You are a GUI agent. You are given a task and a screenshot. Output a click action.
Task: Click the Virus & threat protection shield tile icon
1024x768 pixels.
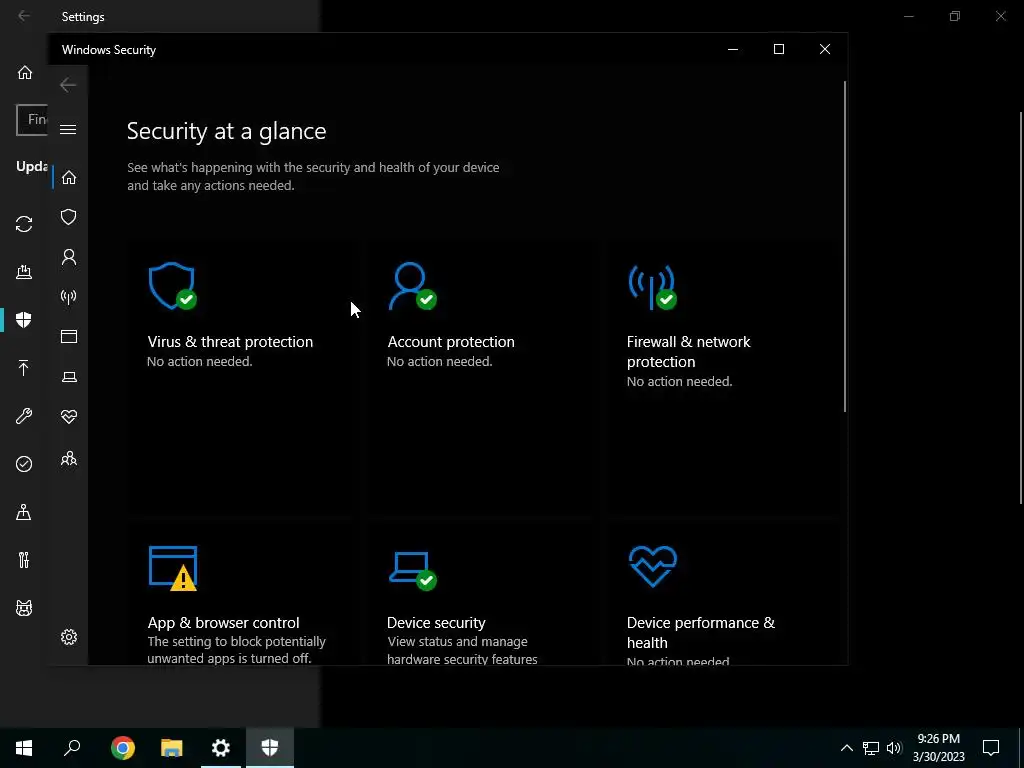coord(172,286)
